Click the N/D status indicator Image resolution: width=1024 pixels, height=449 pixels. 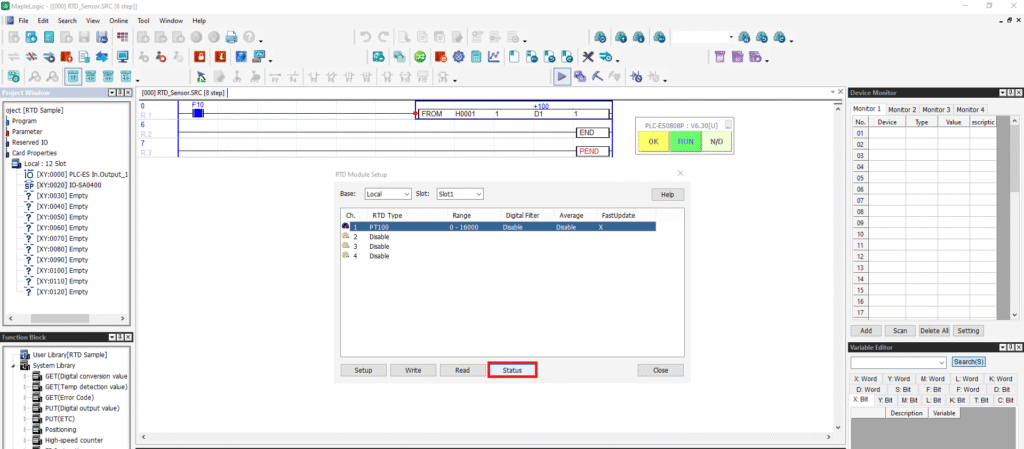click(716, 141)
